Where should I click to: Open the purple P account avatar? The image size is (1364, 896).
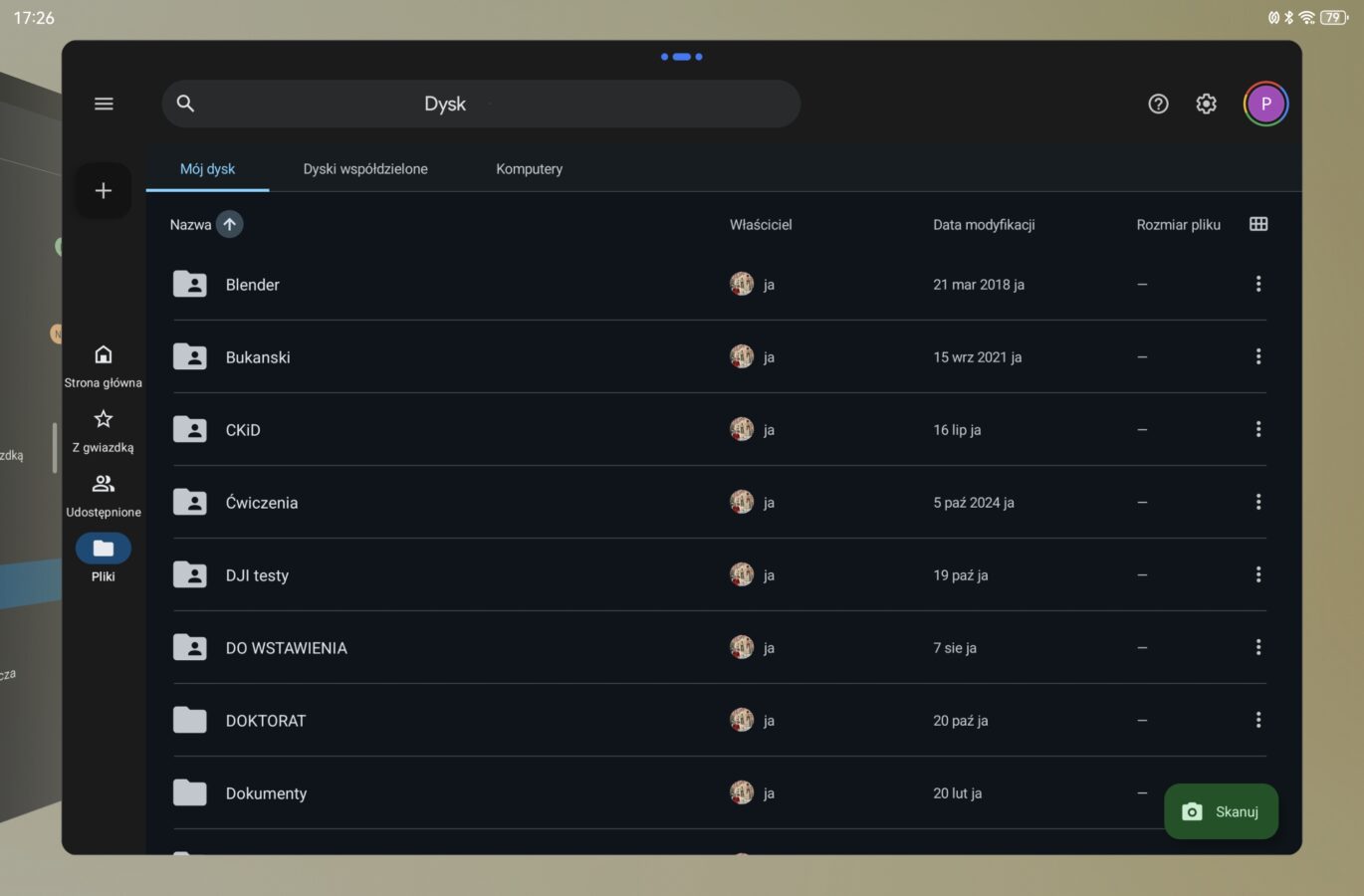pos(1265,104)
